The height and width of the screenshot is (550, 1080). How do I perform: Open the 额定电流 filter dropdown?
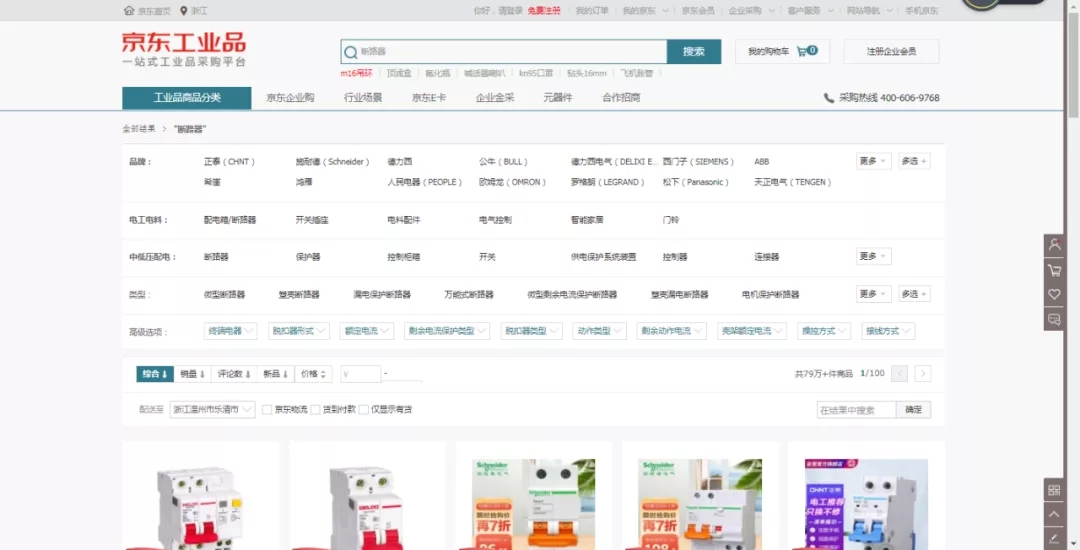(x=367, y=331)
